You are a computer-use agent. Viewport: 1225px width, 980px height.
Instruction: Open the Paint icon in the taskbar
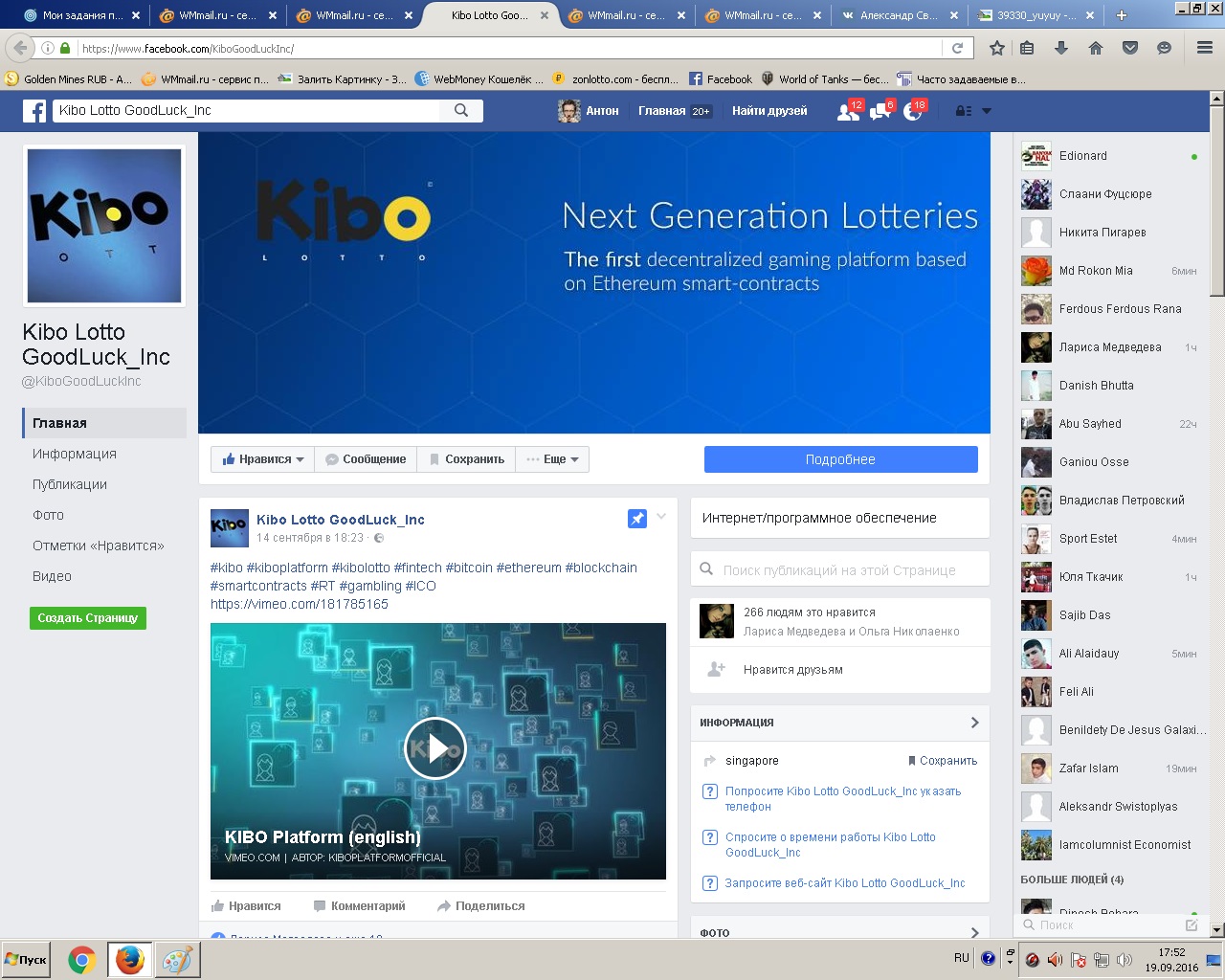[176, 960]
